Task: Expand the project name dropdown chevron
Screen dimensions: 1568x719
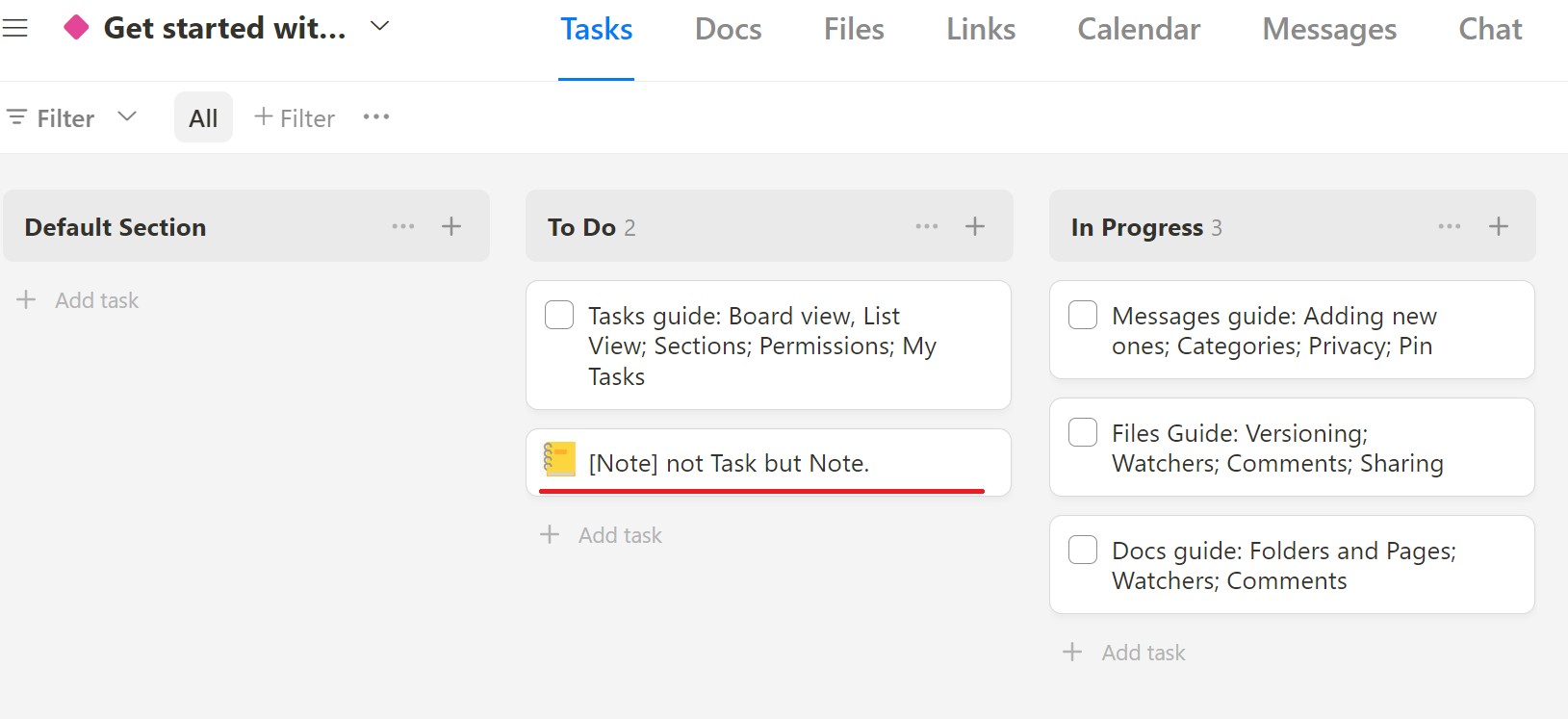Action: pos(380,26)
